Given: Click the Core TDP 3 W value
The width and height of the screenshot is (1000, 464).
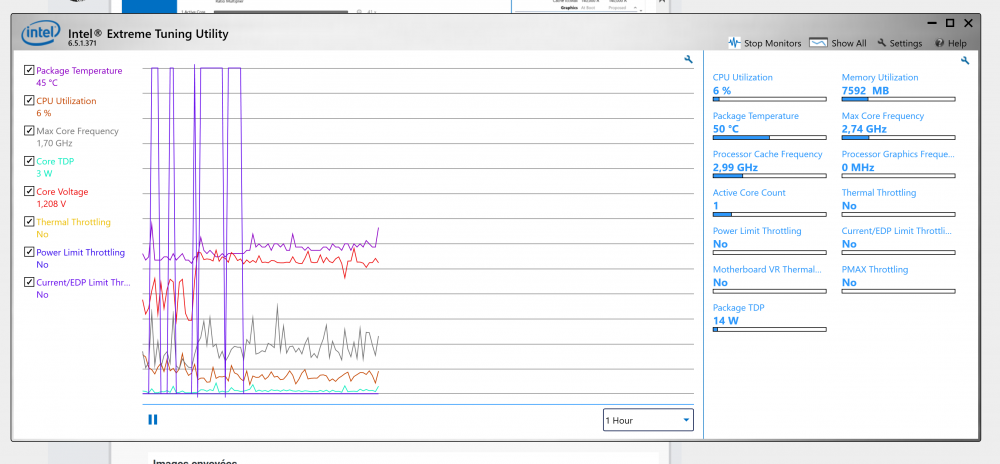Looking at the screenshot, I should (x=44, y=173).
